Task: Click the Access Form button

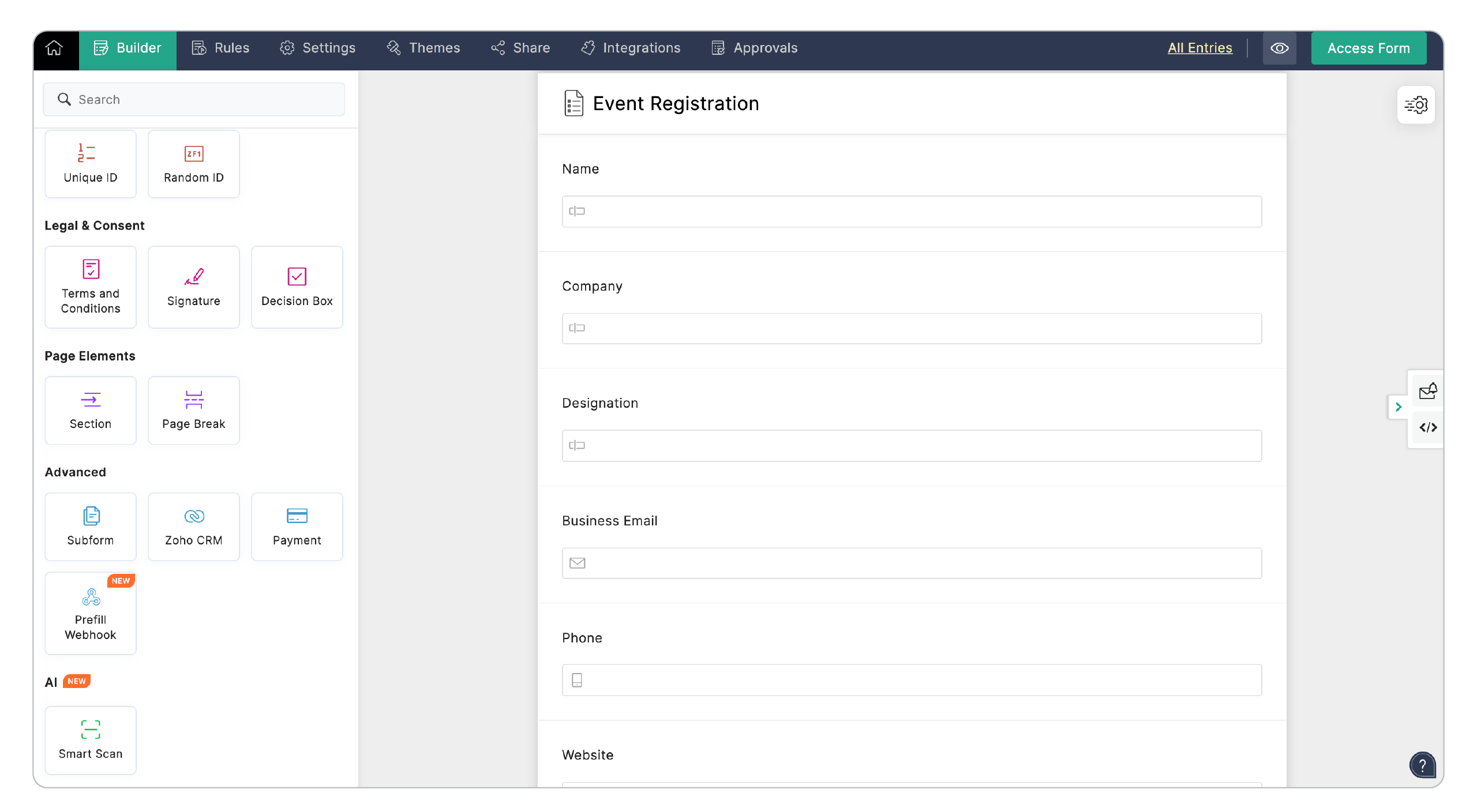Action: (1369, 48)
